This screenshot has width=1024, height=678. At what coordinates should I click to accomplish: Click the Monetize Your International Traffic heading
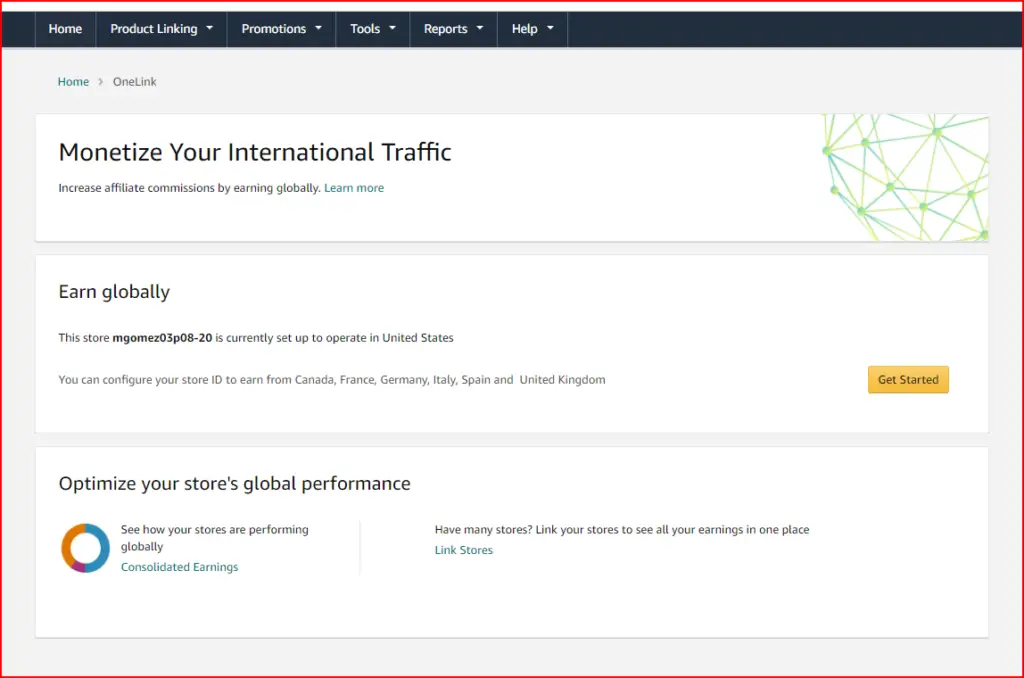(255, 152)
